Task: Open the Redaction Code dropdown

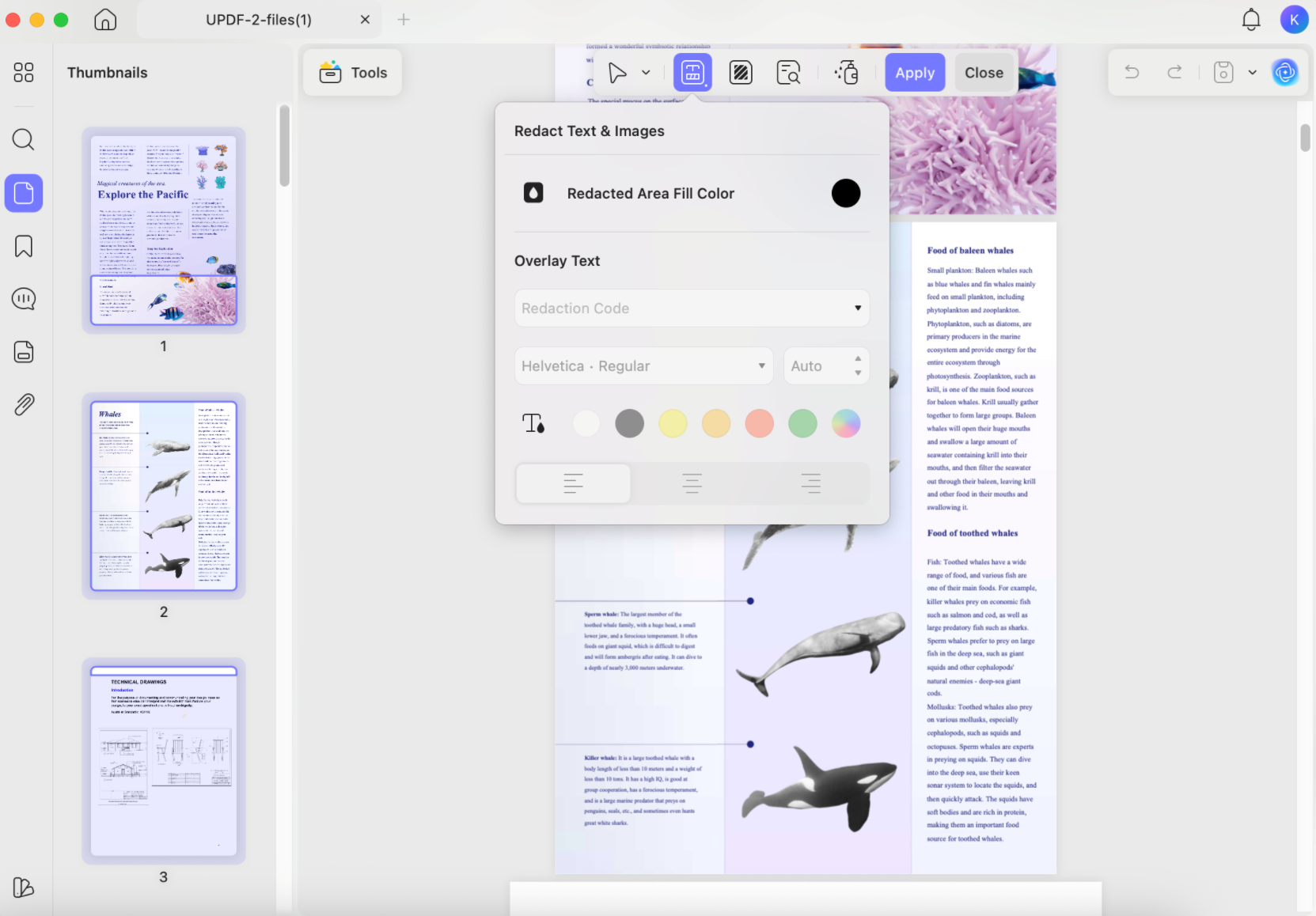Action: (692, 308)
